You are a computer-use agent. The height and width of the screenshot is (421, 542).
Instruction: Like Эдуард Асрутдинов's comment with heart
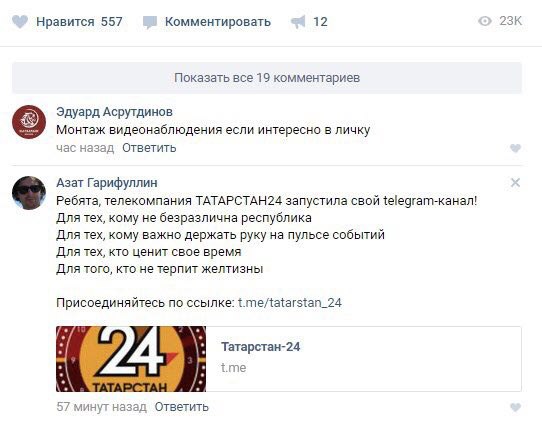515,148
